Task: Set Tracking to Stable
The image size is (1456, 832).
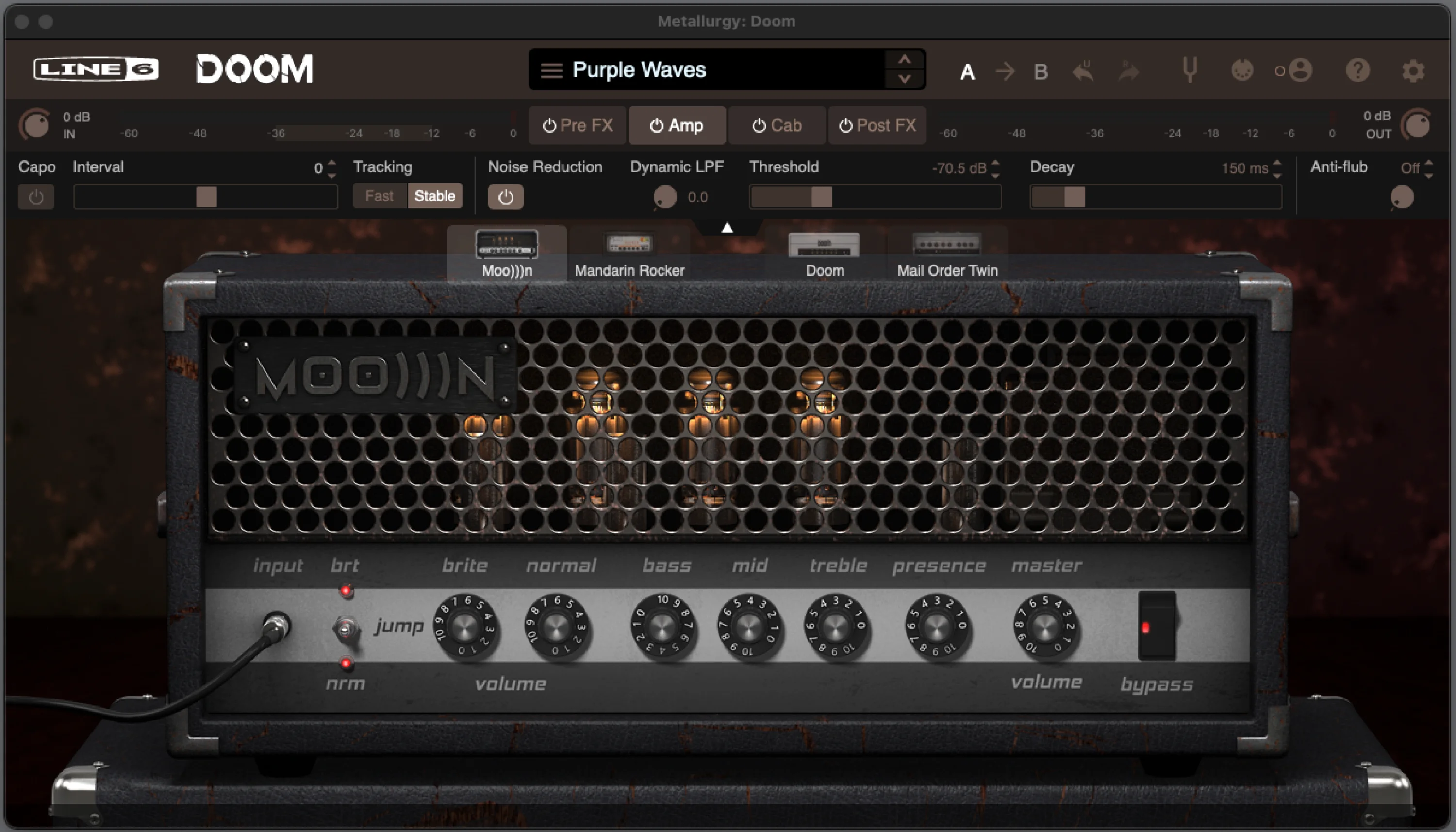Action: point(435,196)
